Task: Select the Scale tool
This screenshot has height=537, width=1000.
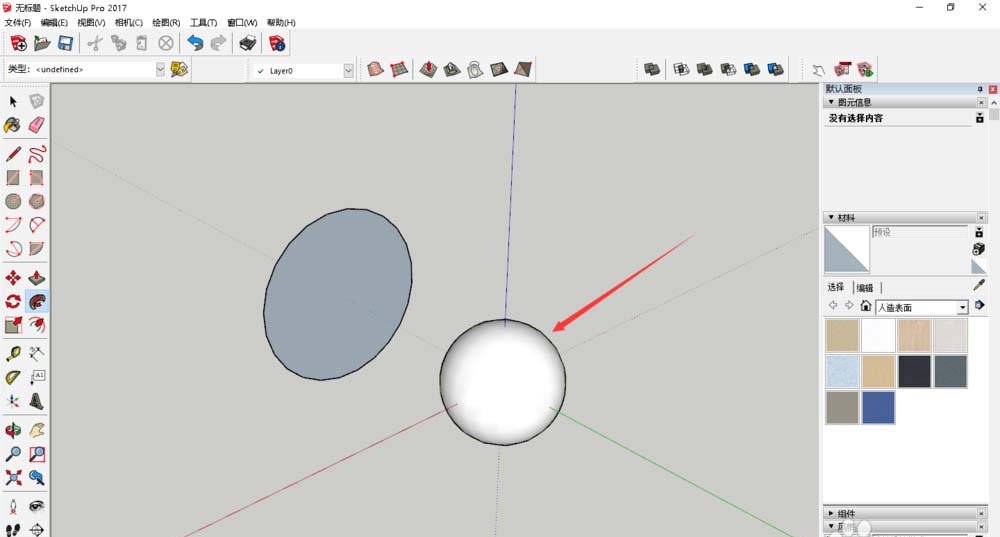Action: tap(13, 325)
